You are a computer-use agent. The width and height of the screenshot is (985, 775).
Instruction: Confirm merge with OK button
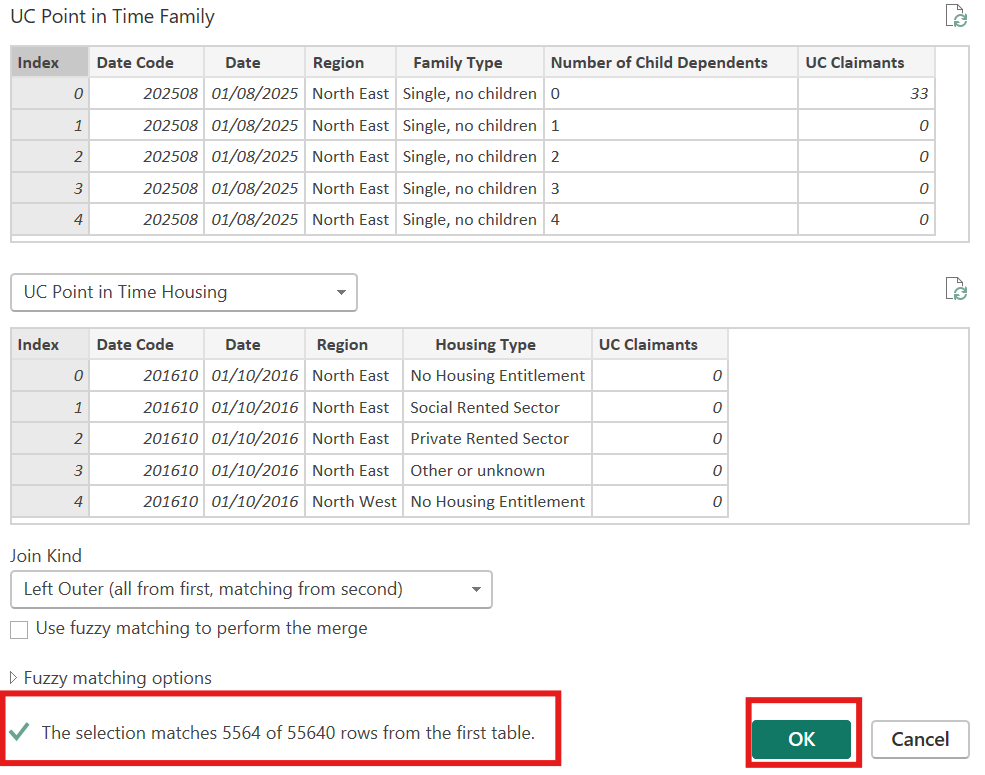point(801,739)
